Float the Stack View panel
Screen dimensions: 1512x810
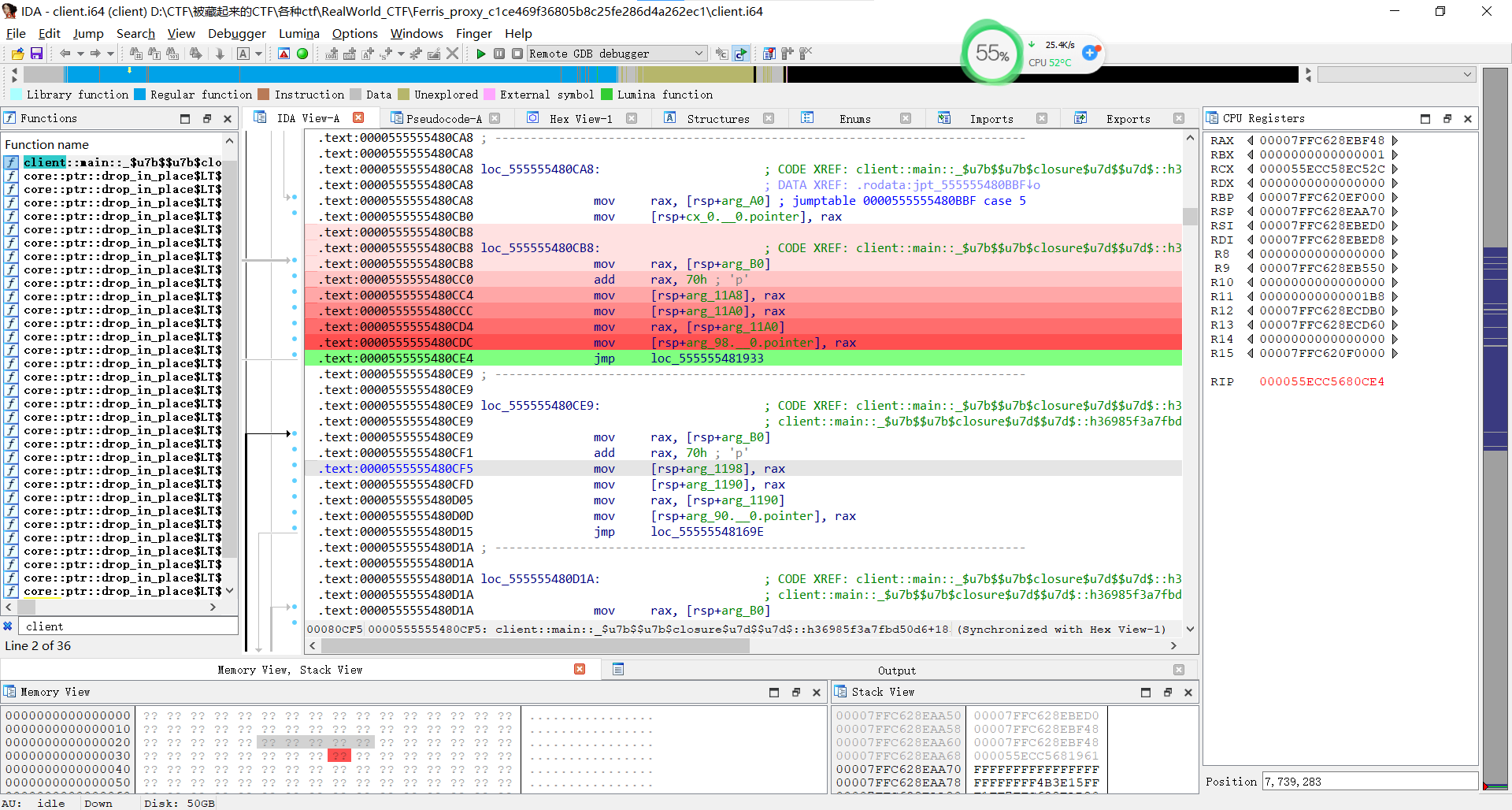[1167, 692]
